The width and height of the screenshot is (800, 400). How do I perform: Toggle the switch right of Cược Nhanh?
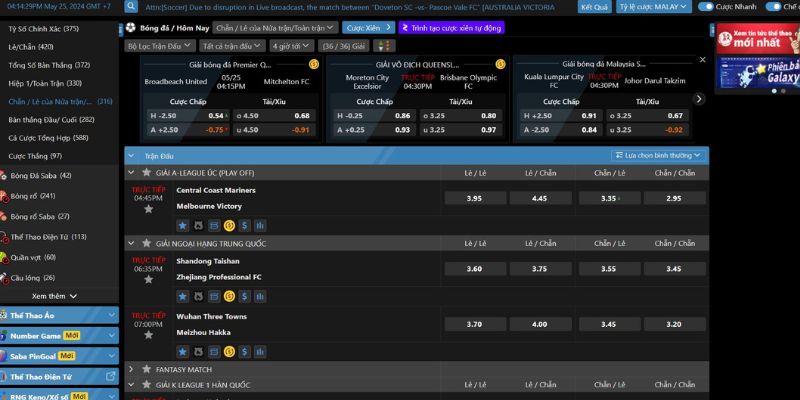773,6
